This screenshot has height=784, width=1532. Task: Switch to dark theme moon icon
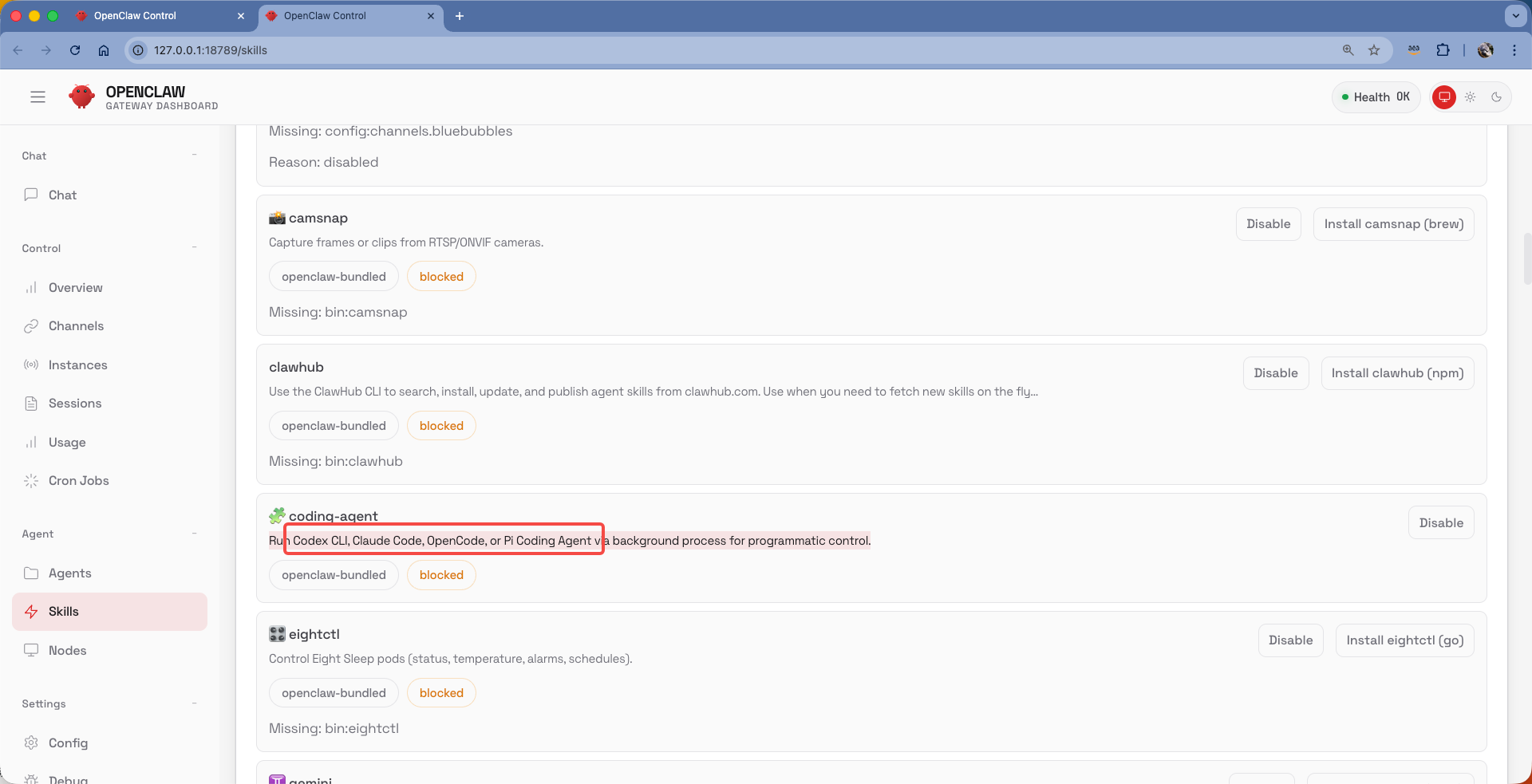click(x=1497, y=97)
